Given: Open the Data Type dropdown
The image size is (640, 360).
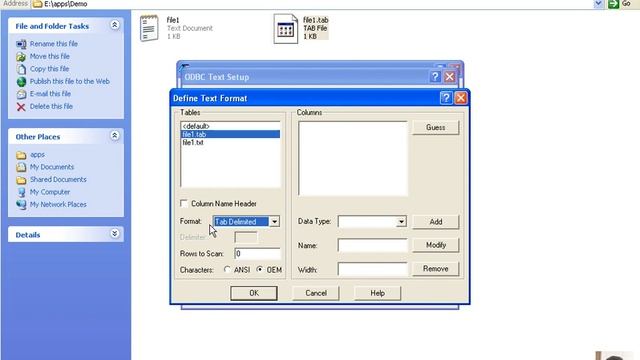Looking at the screenshot, I should pos(401,222).
